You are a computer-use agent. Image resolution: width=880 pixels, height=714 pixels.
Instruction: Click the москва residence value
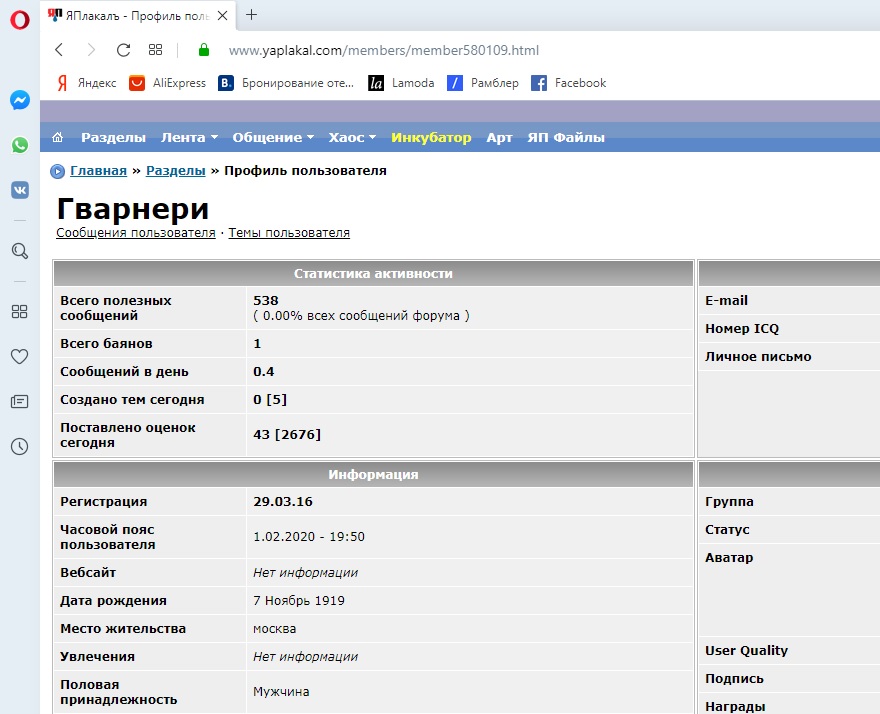pyautogui.click(x=274, y=629)
